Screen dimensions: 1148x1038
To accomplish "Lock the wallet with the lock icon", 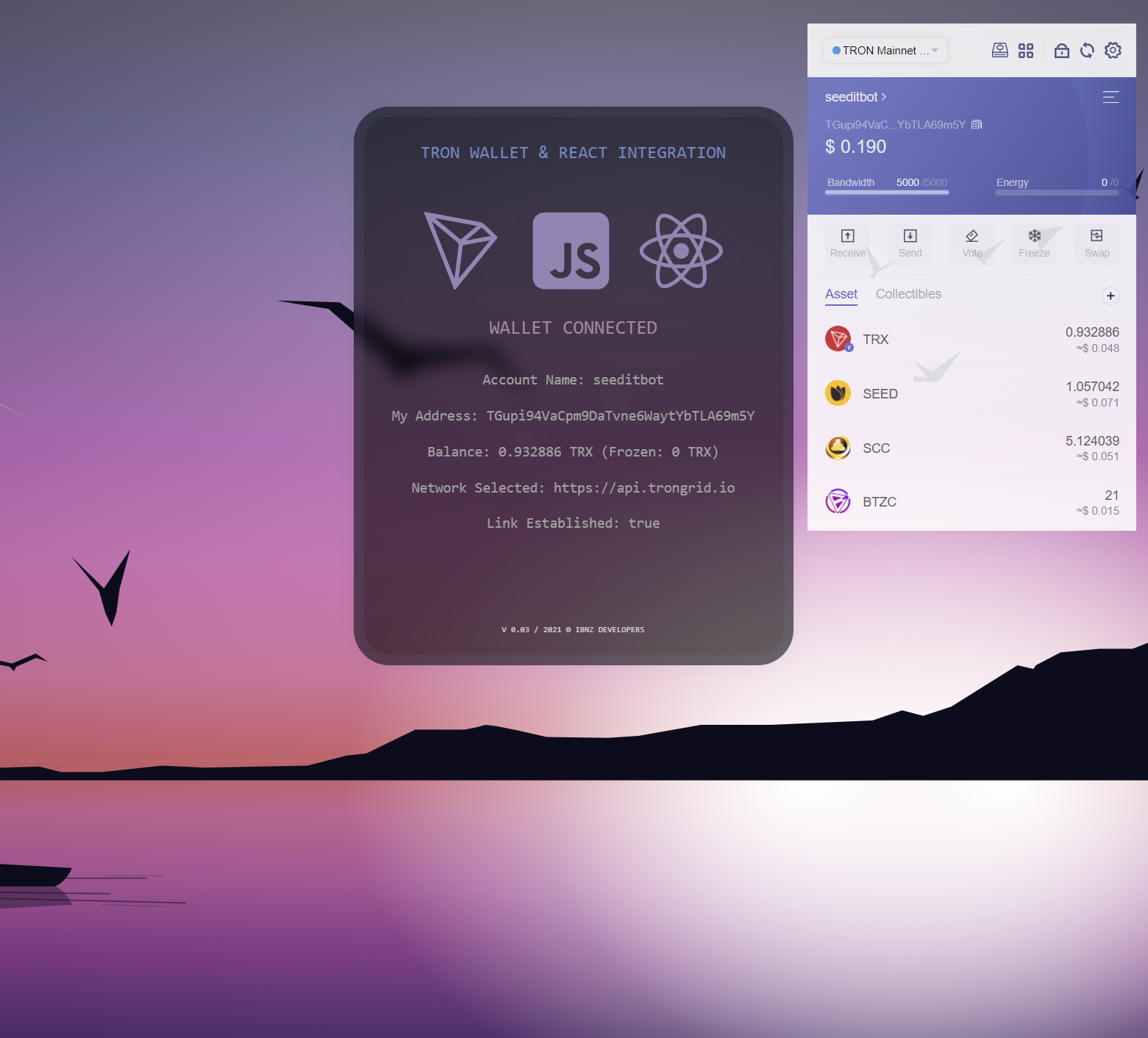I will tap(1061, 50).
